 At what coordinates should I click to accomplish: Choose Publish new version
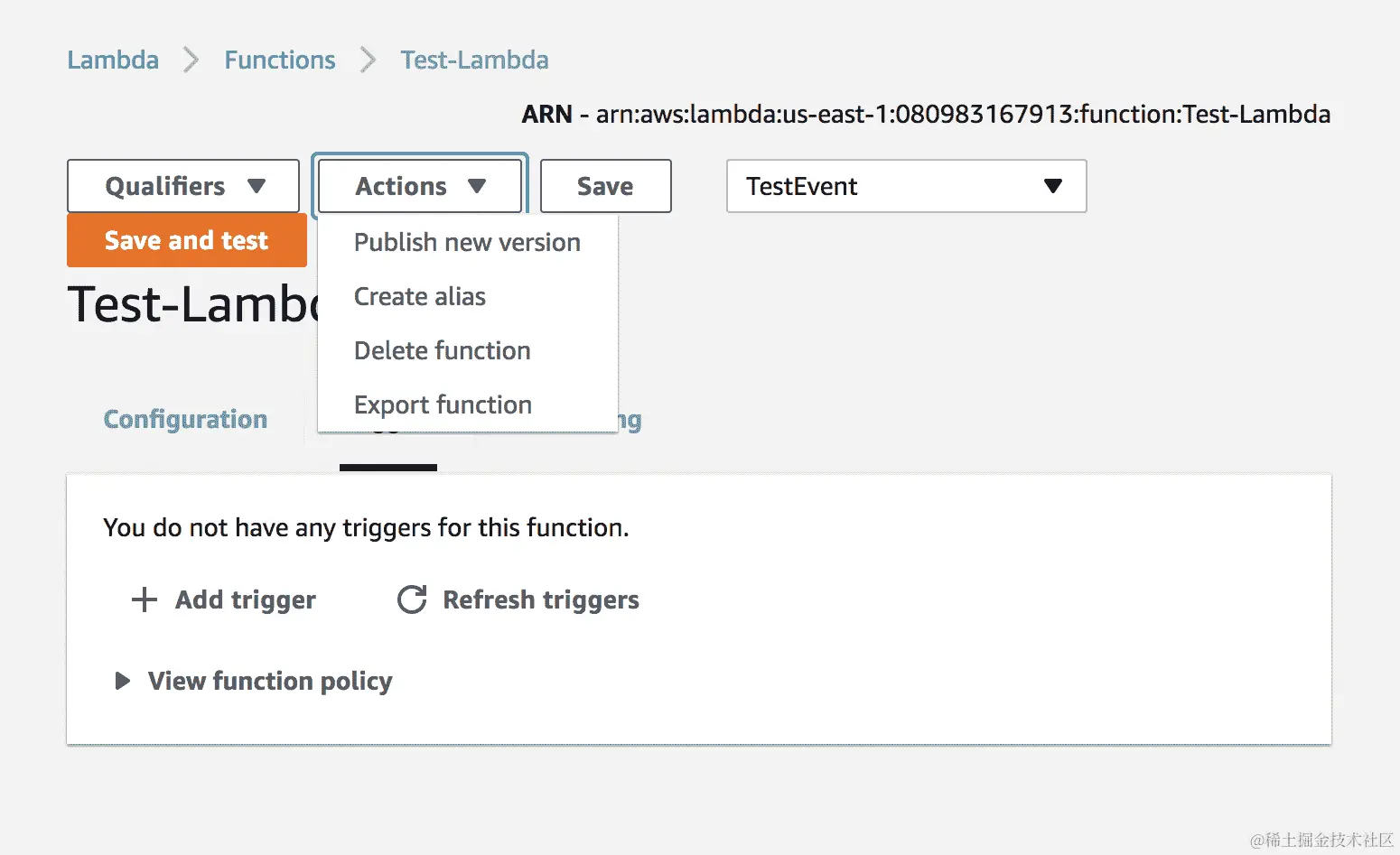(467, 242)
